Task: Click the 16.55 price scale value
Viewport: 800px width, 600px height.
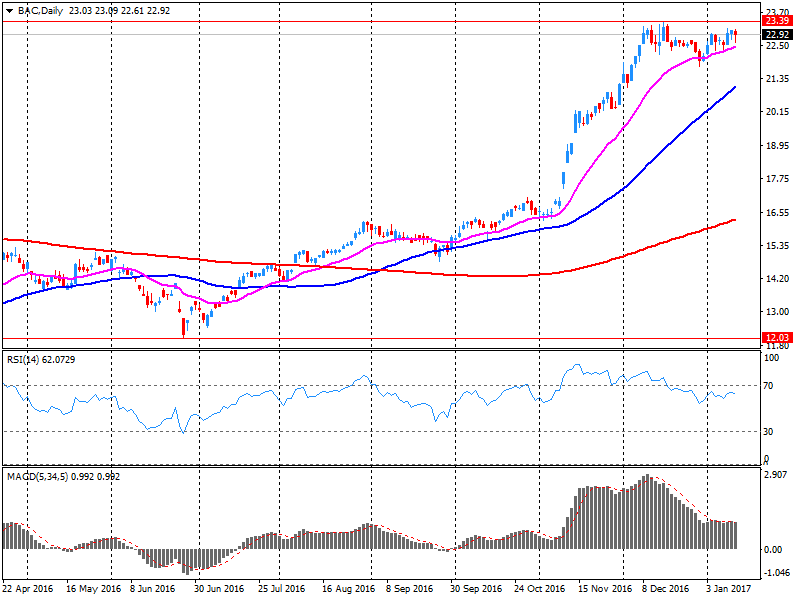Action: pos(777,213)
